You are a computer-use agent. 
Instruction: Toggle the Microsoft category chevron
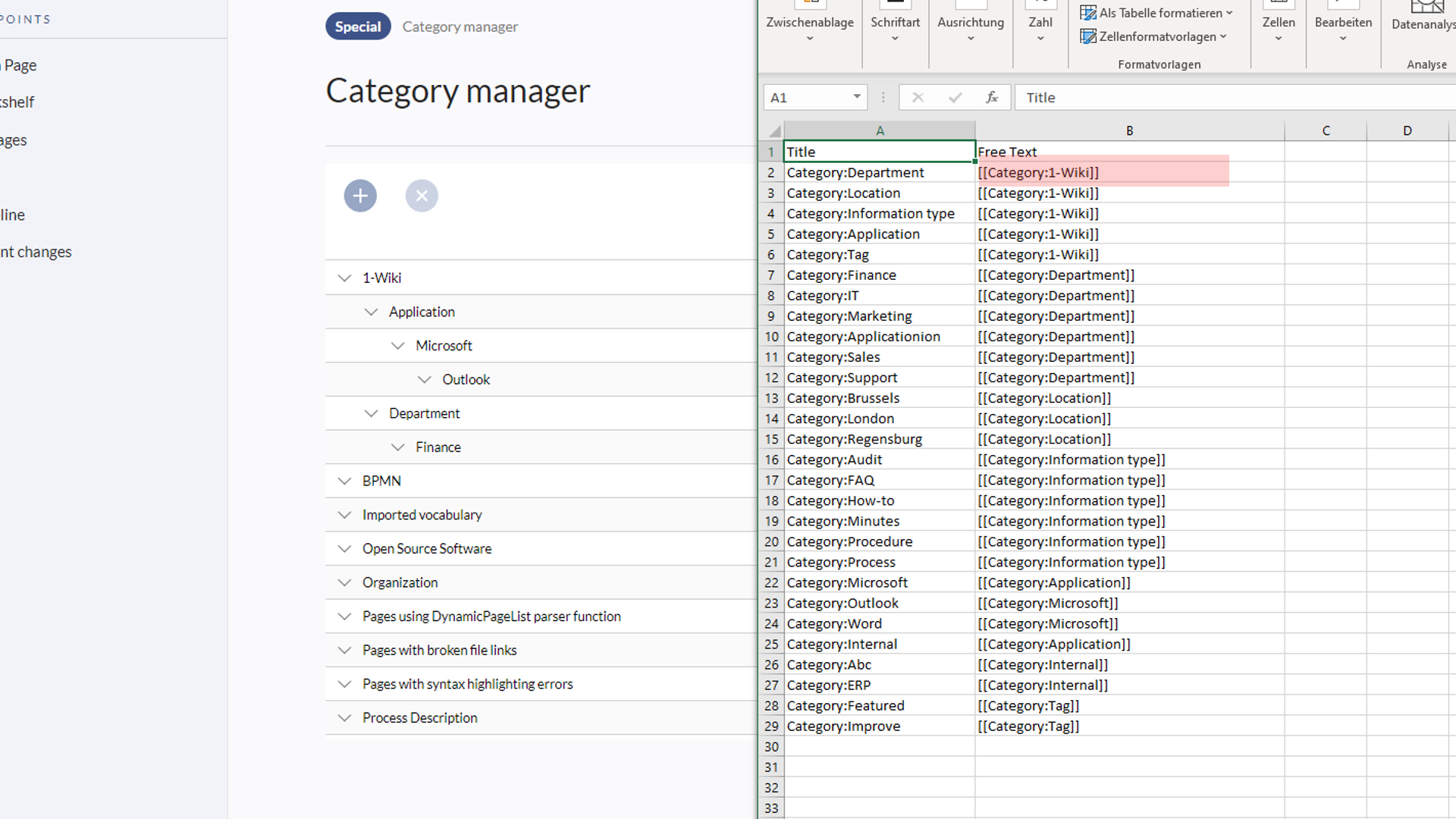point(397,346)
